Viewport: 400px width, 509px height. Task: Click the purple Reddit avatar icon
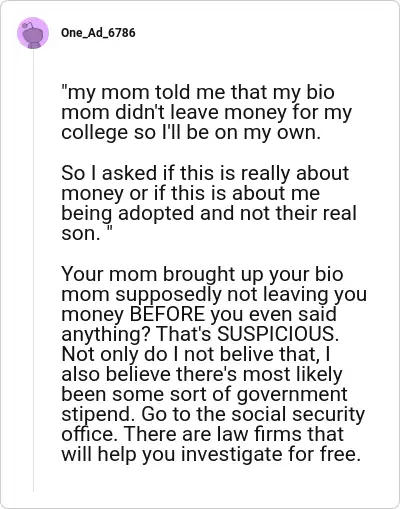click(x=33, y=33)
